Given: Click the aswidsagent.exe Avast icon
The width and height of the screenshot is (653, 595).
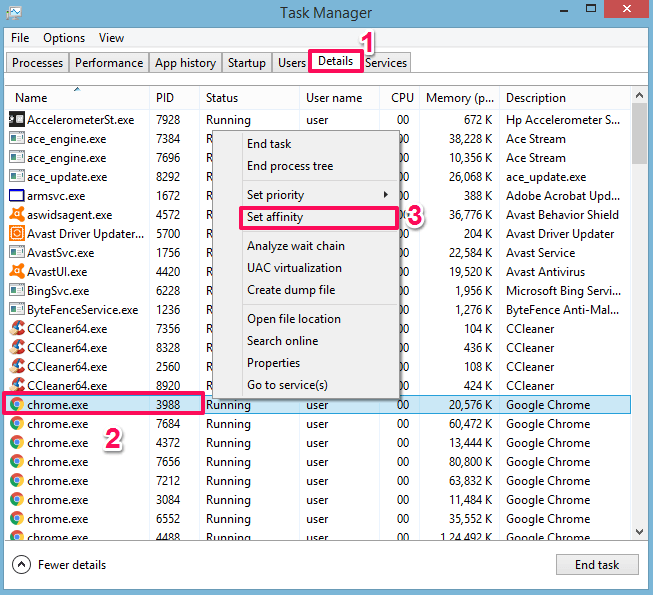Looking at the screenshot, I should 17,214.
